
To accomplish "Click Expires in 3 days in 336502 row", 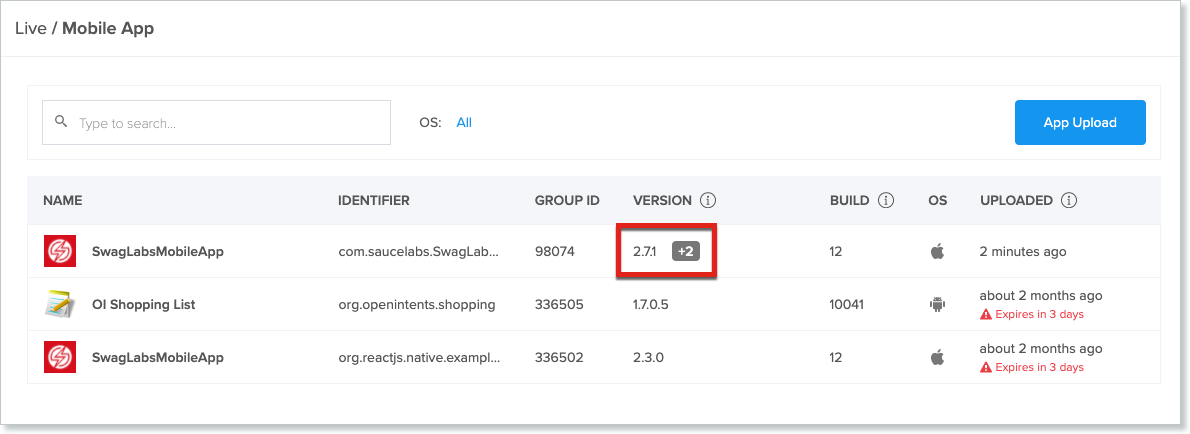I will click(x=1039, y=367).
